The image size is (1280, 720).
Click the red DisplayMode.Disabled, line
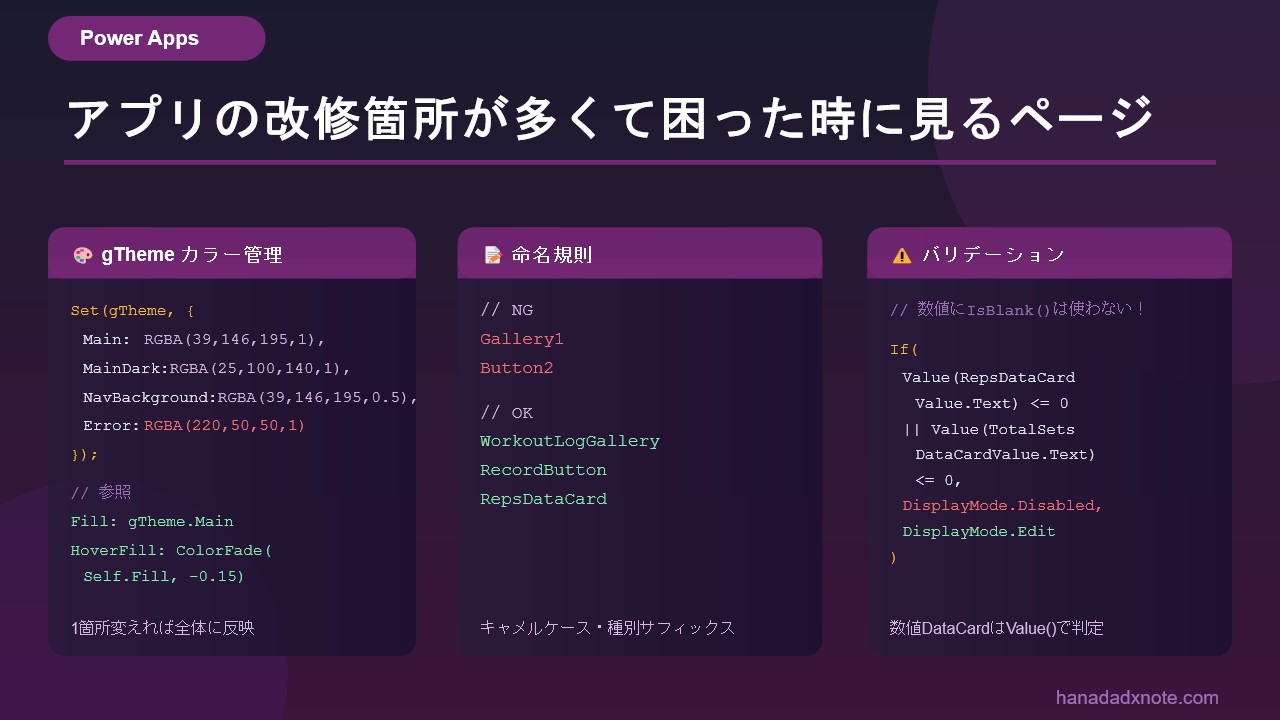coord(1002,506)
